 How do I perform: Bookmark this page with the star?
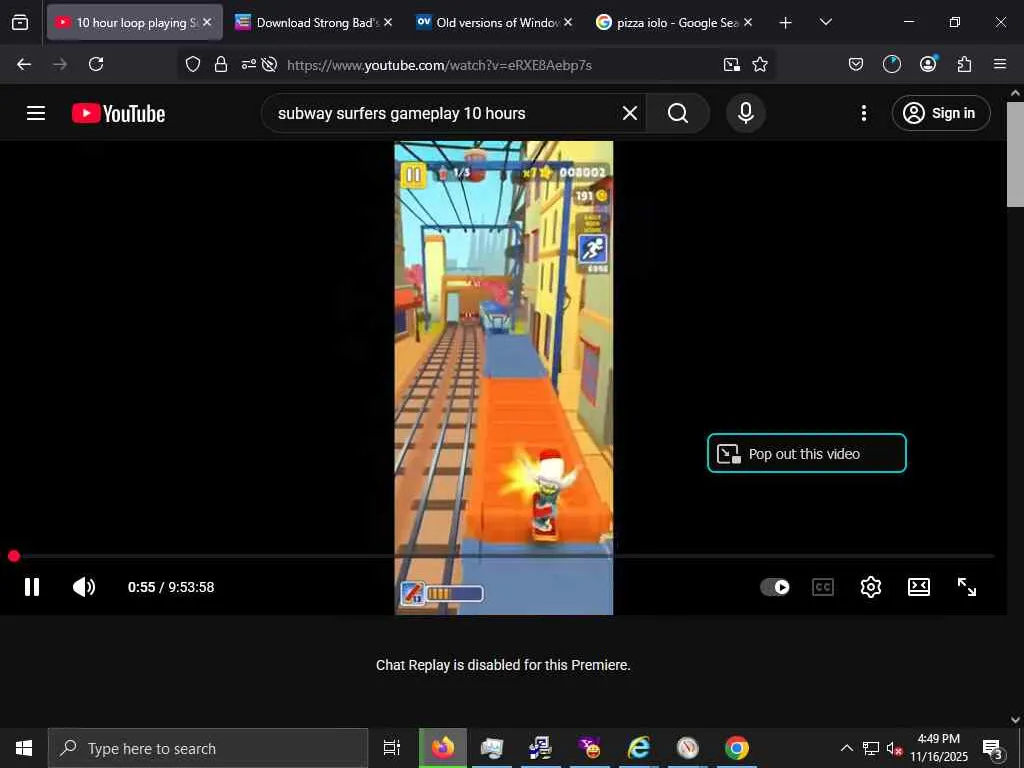(x=760, y=64)
